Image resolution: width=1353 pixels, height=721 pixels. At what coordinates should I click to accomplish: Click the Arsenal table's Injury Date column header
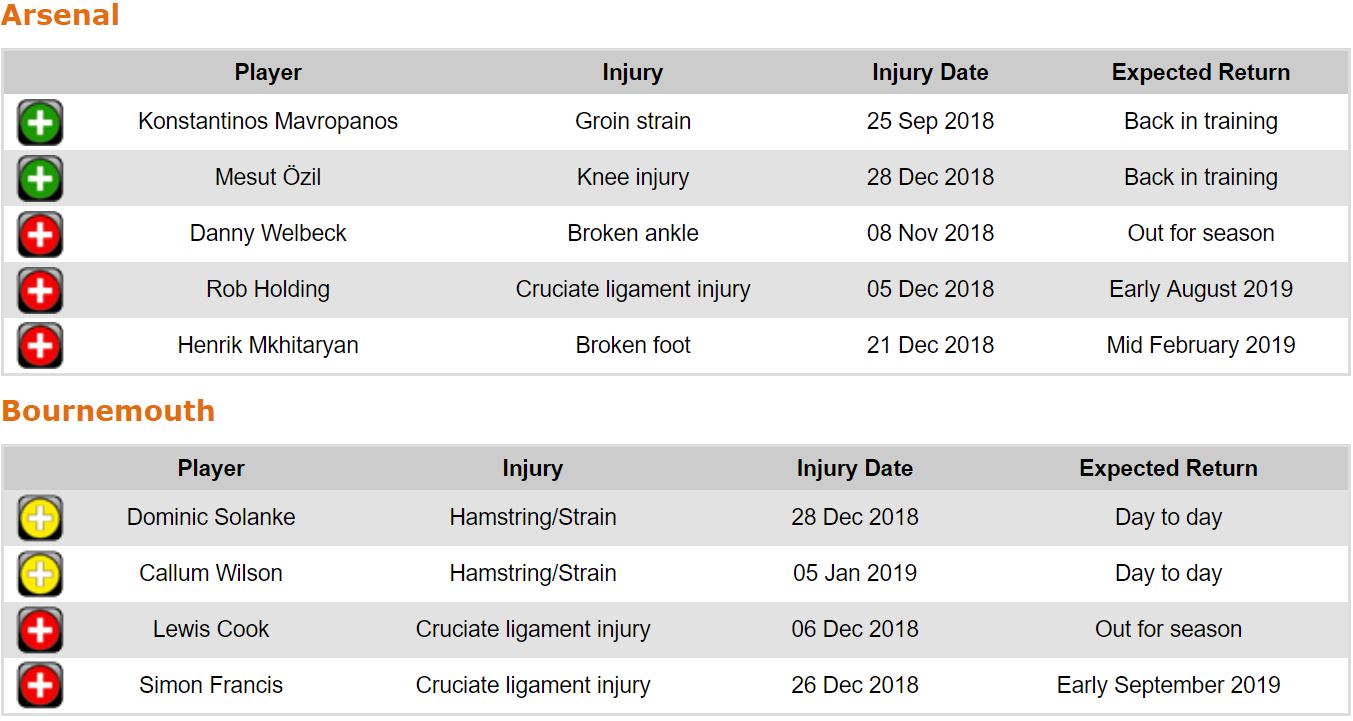[x=930, y=72]
